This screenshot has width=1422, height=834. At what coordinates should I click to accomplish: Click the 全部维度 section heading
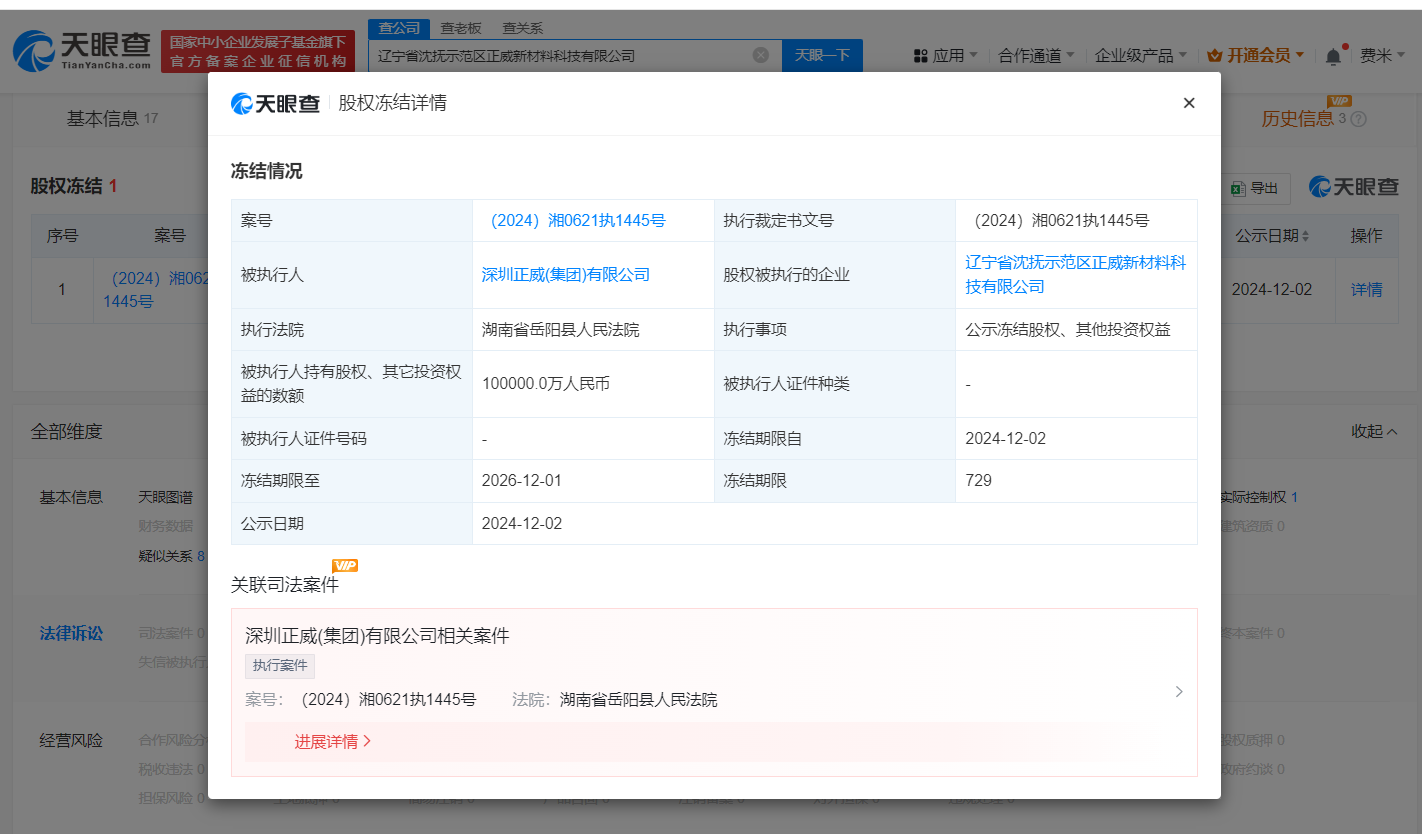click(66, 432)
